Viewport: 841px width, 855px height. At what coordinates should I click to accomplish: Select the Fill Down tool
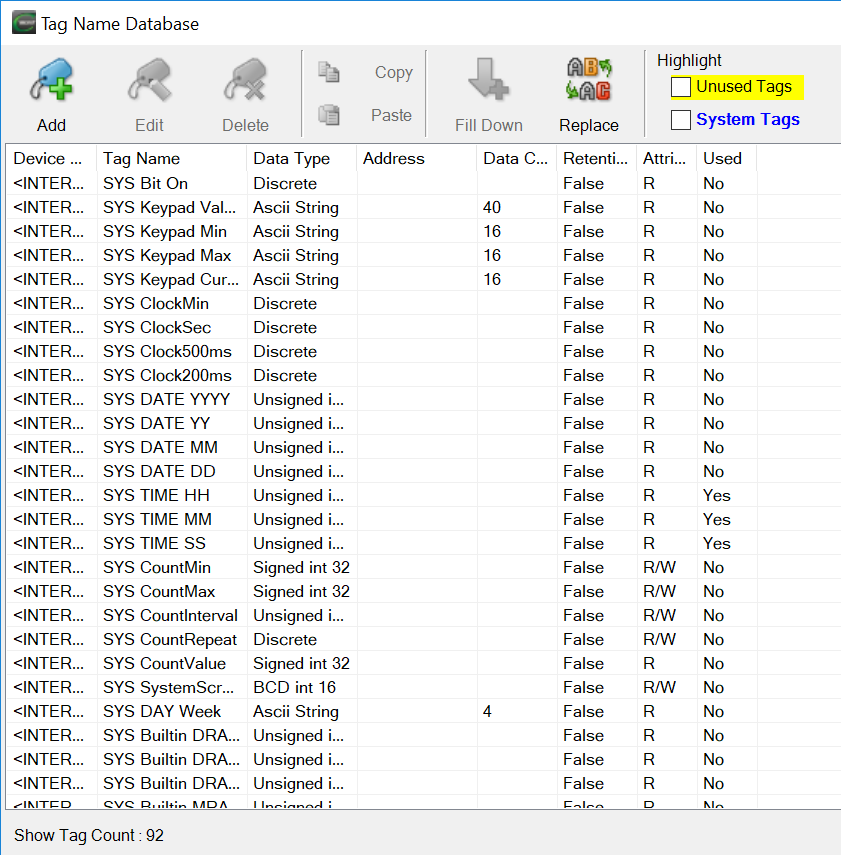[x=488, y=80]
